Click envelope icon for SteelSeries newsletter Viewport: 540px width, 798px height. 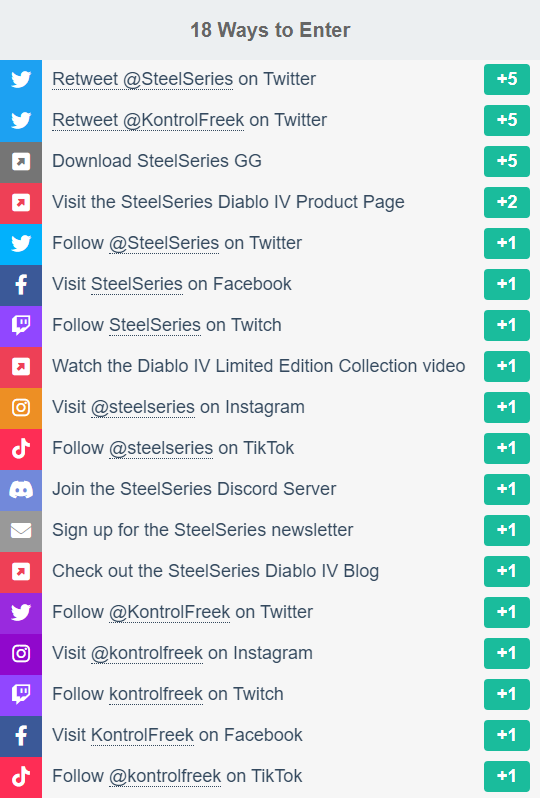tap(21, 531)
